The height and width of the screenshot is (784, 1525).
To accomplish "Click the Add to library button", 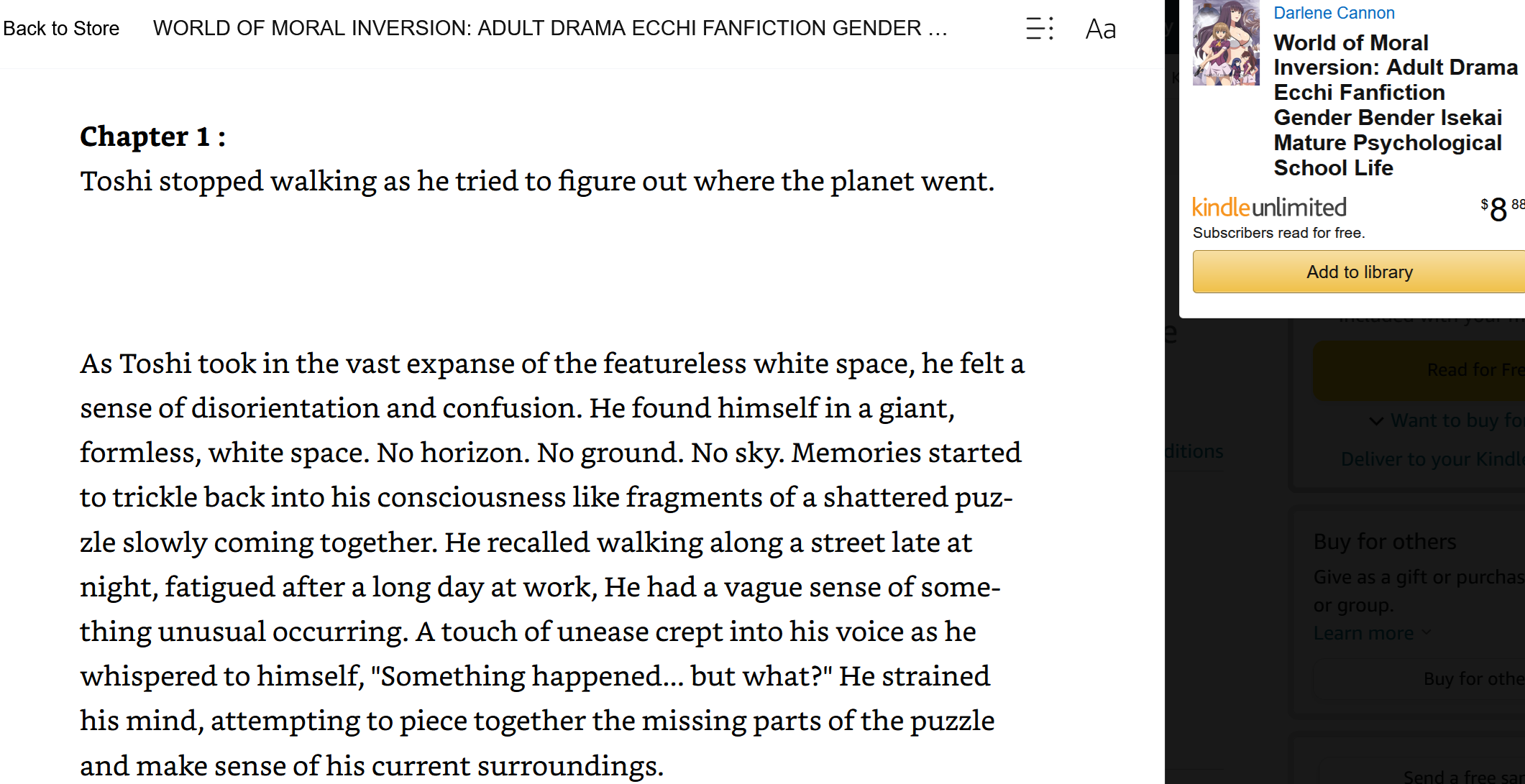I will pyautogui.click(x=1359, y=272).
